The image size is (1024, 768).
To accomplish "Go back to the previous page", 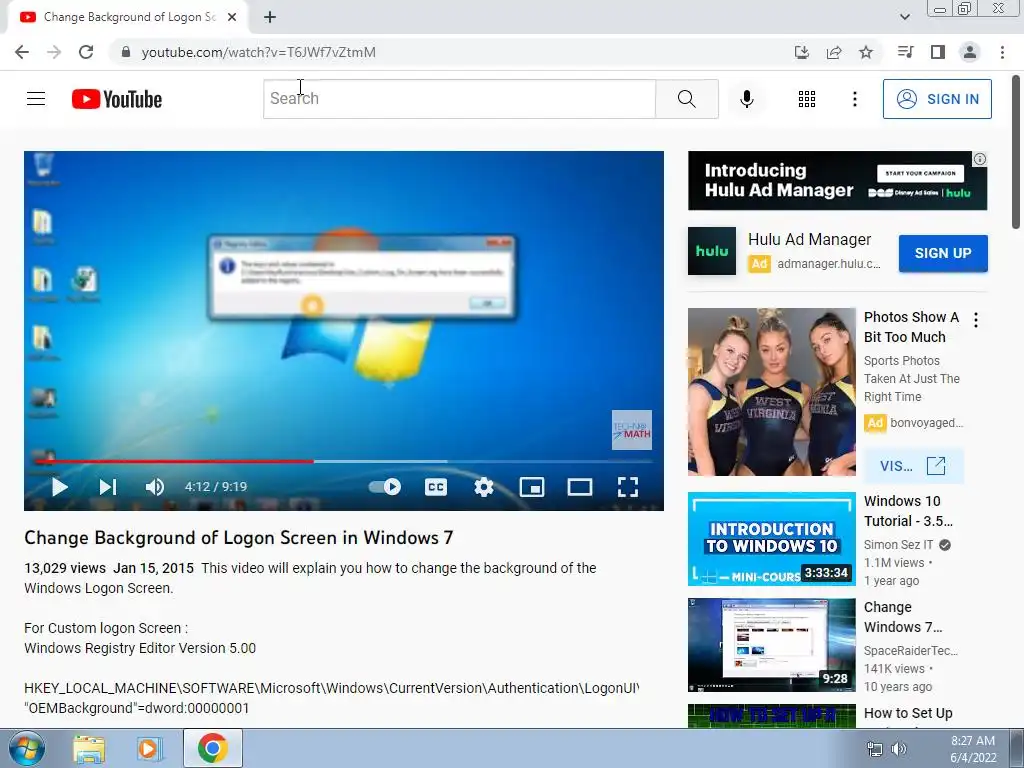I will (22, 52).
